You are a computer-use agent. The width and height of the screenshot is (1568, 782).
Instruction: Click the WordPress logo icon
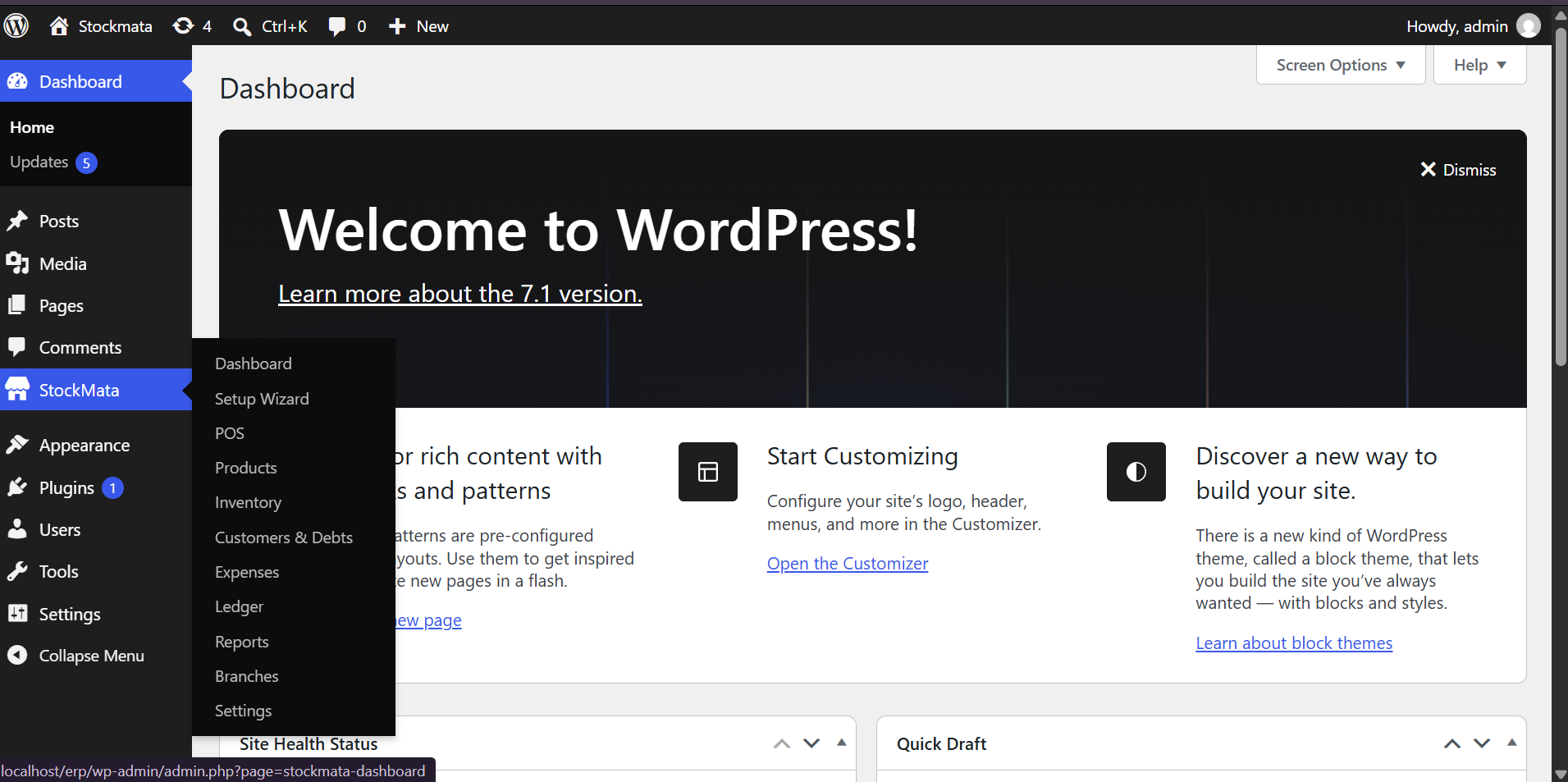tap(16, 26)
